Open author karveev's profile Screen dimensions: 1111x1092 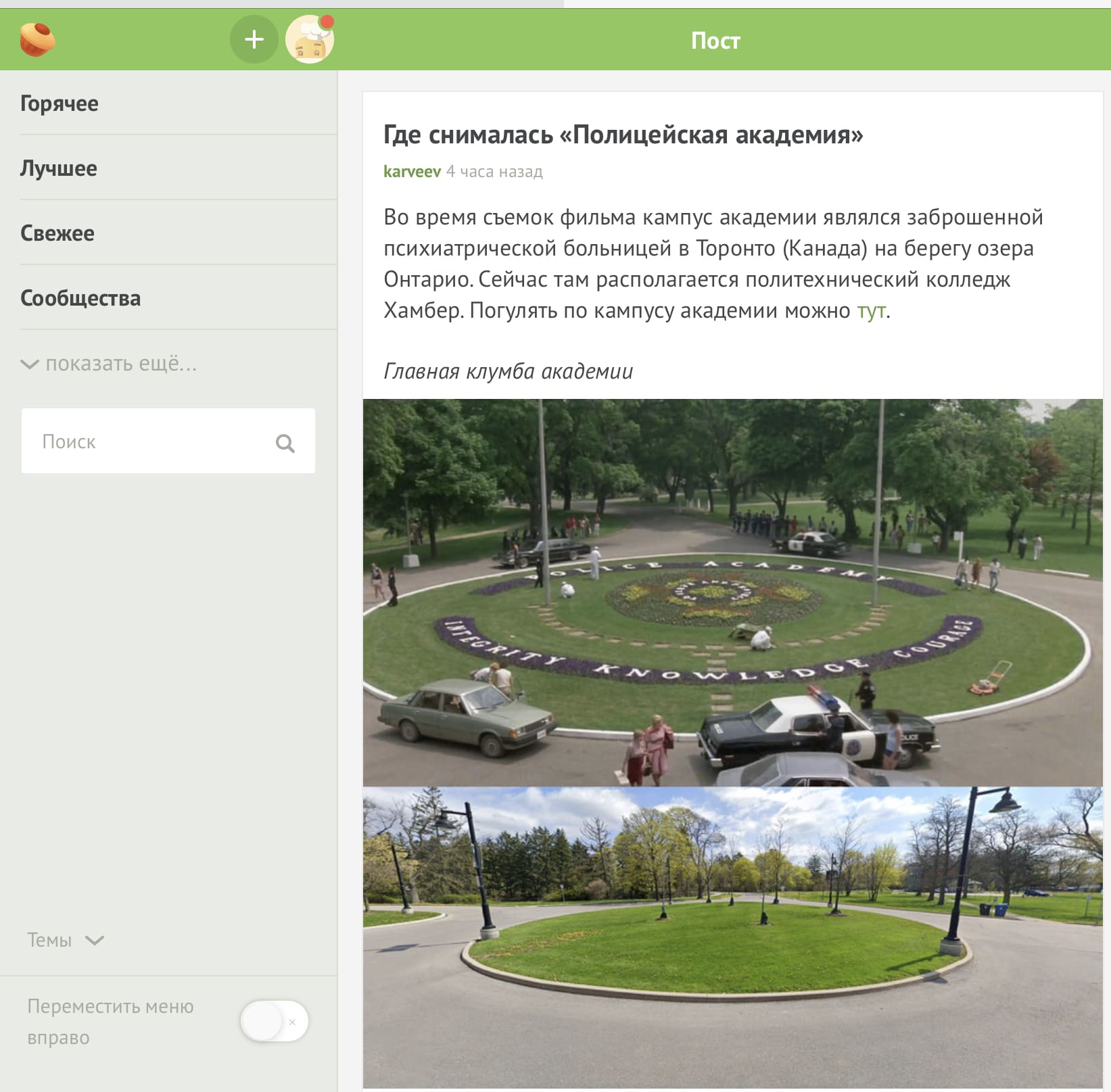click(412, 172)
